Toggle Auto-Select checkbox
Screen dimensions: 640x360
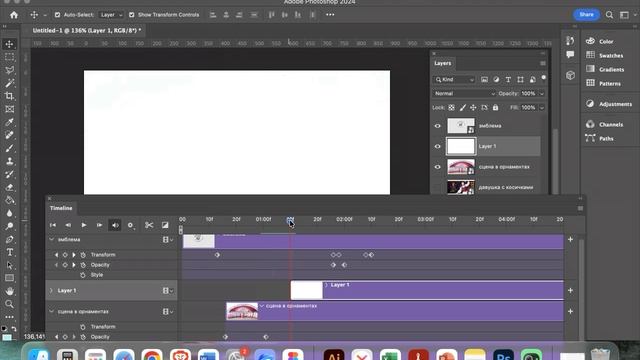[x=57, y=15]
